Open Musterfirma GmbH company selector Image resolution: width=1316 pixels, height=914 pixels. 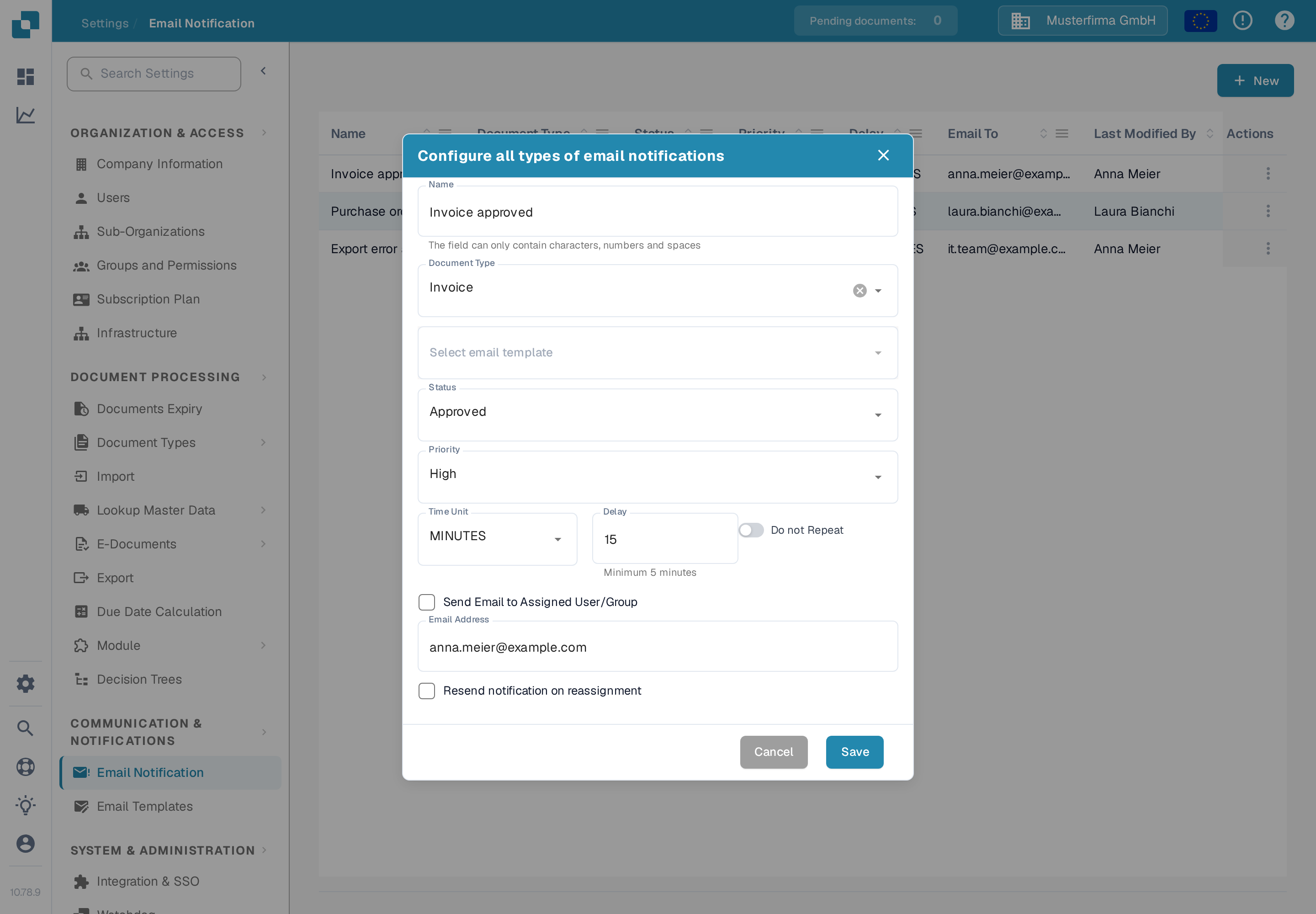1083,21
